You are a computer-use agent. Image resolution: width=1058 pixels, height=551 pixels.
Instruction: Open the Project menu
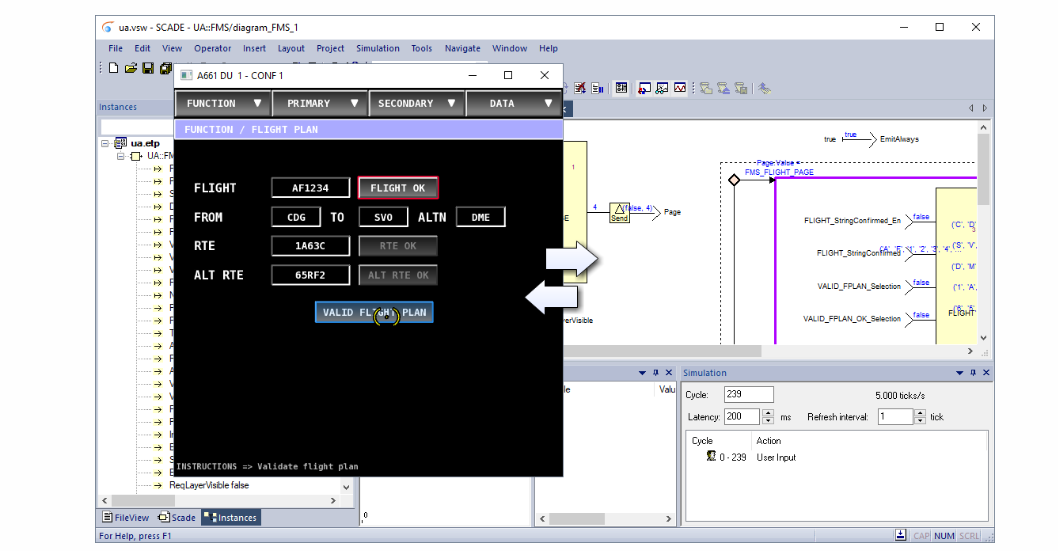point(330,49)
